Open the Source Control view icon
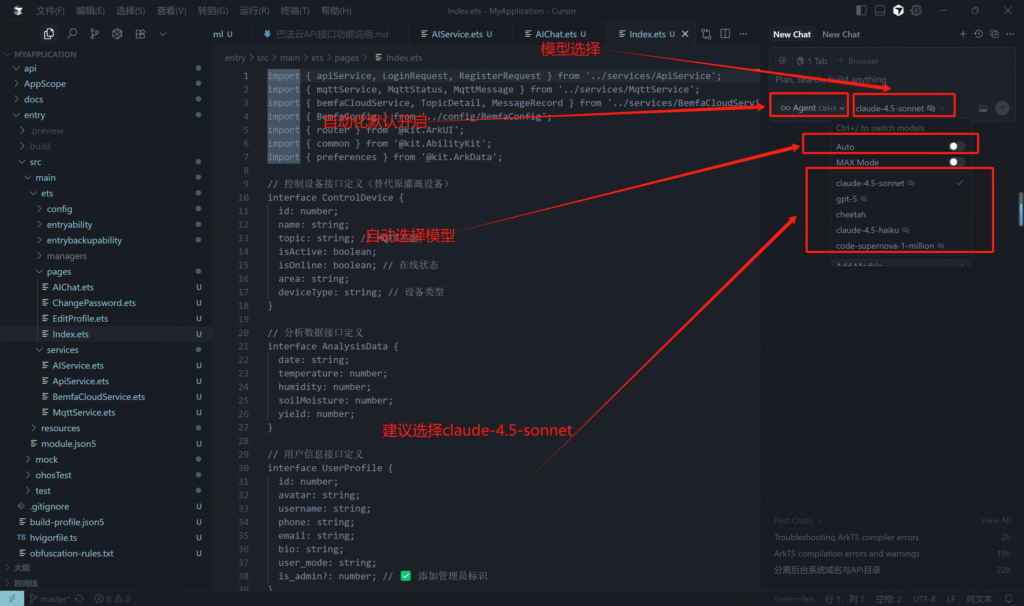The image size is (1024, 606). [x=94, y=33]
